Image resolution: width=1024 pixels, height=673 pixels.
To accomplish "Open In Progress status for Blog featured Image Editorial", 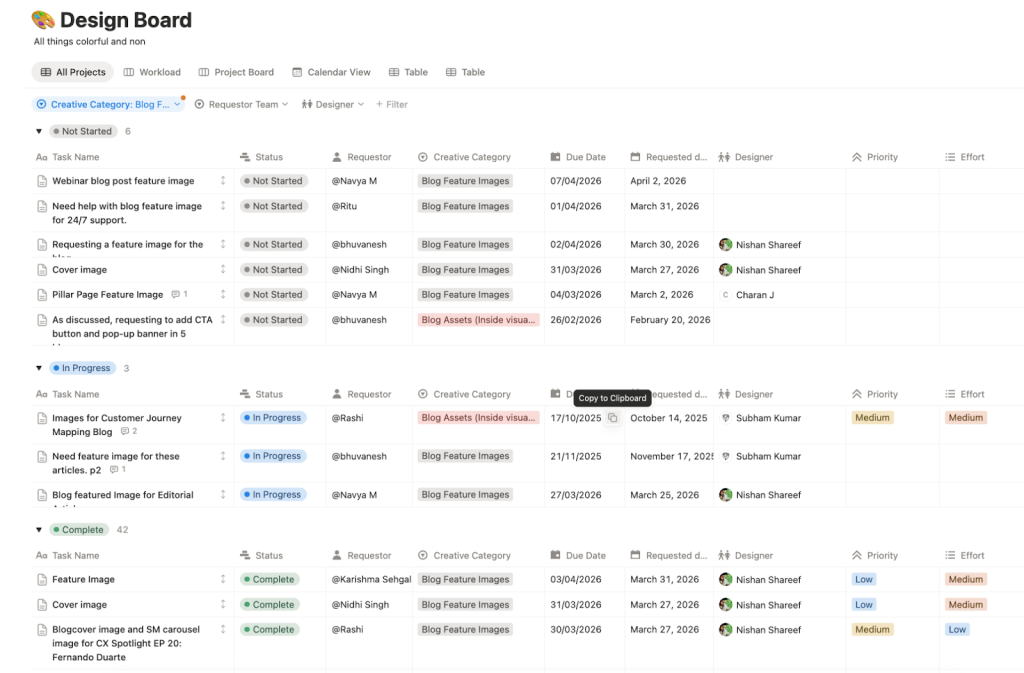I will click(272, 495).
